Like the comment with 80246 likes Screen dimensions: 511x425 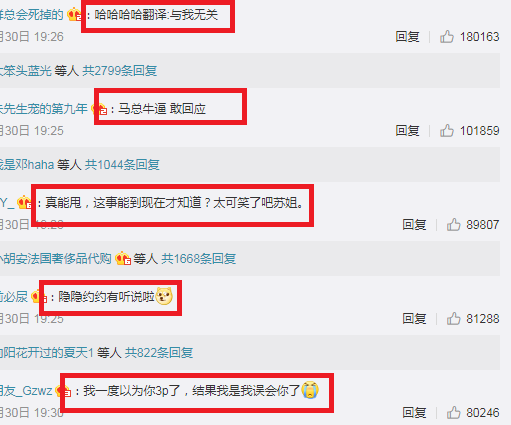tap(453, 412)
